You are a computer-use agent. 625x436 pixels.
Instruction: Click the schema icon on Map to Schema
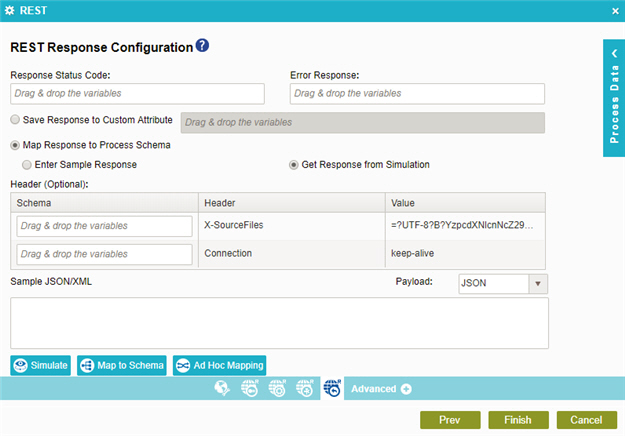pos(87,365)
